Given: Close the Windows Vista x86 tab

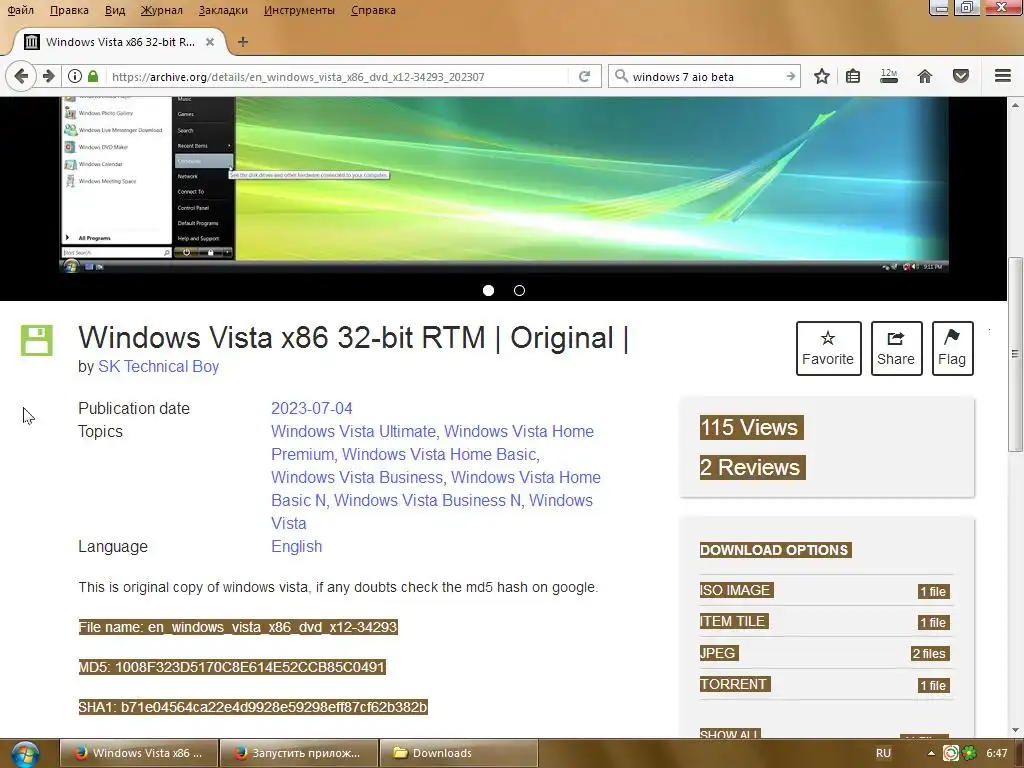Looking at the screenshot, I should pyautogui.click(x=210, y=42).
